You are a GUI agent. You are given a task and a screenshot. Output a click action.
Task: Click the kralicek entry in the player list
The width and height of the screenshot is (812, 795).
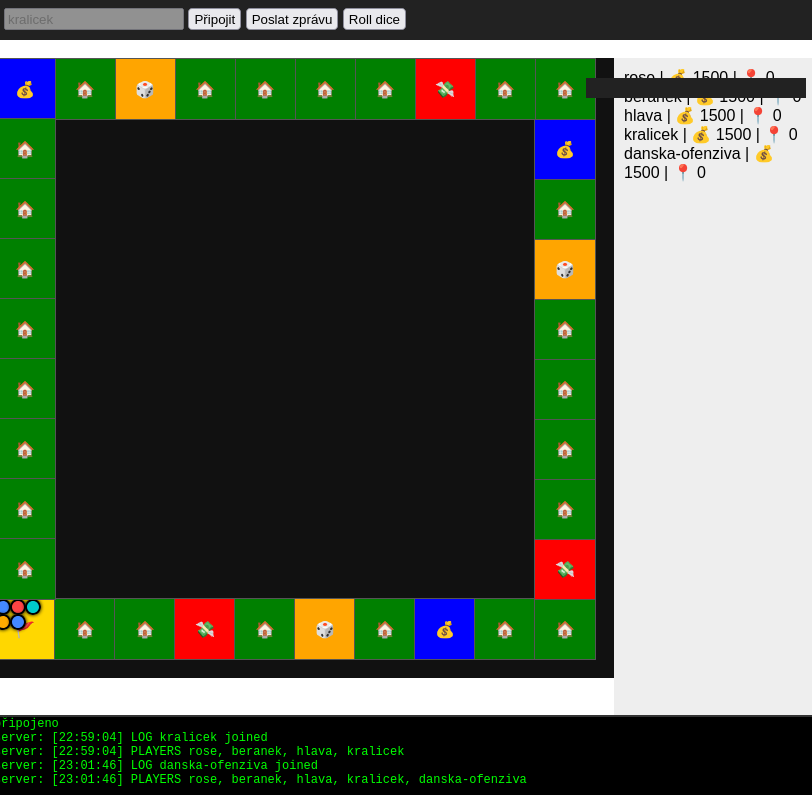710,135
